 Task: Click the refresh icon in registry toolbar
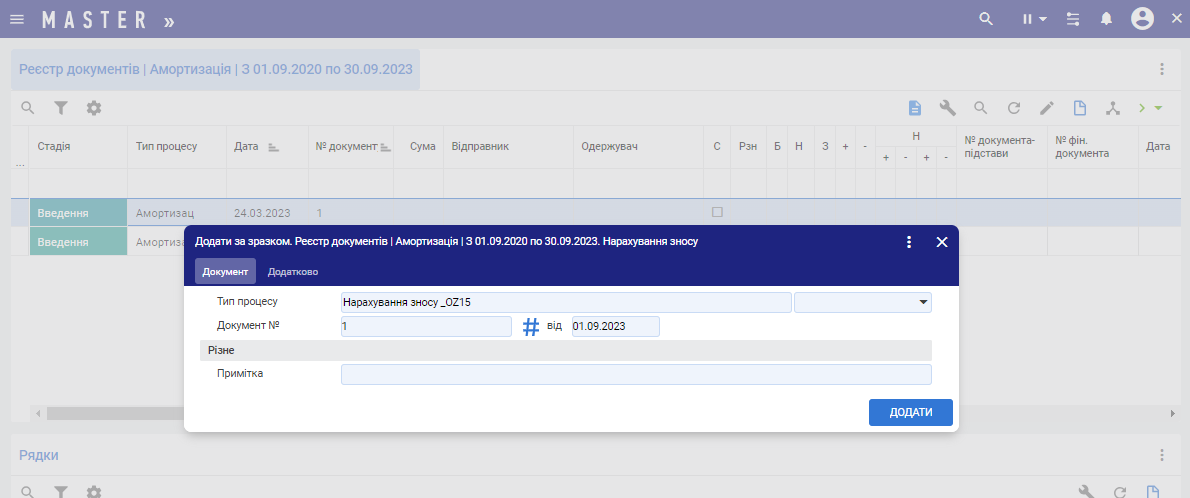tap(1013, 108)
